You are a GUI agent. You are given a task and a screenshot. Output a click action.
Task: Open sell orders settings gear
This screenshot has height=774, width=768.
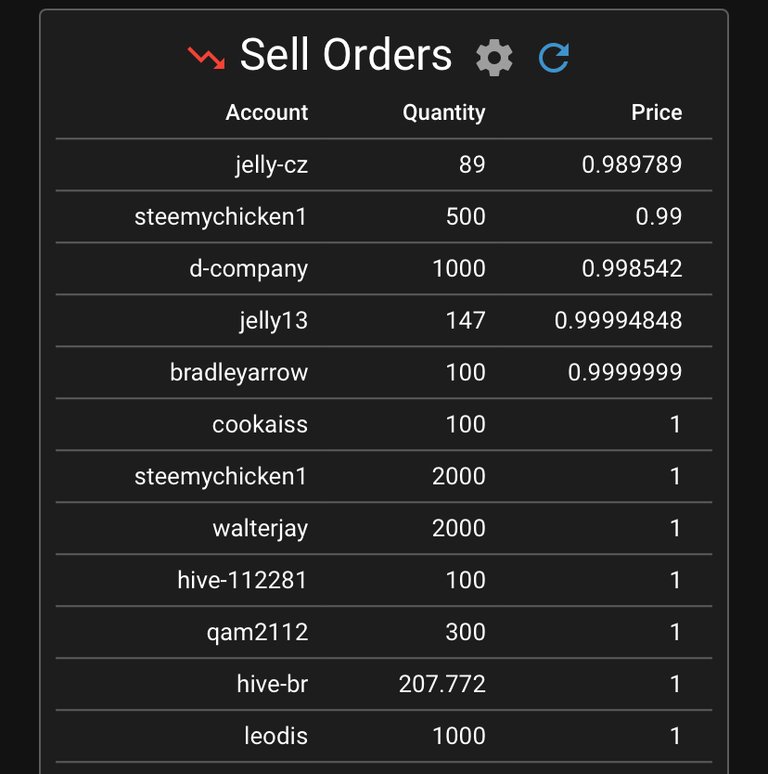(x=494, y=58)
